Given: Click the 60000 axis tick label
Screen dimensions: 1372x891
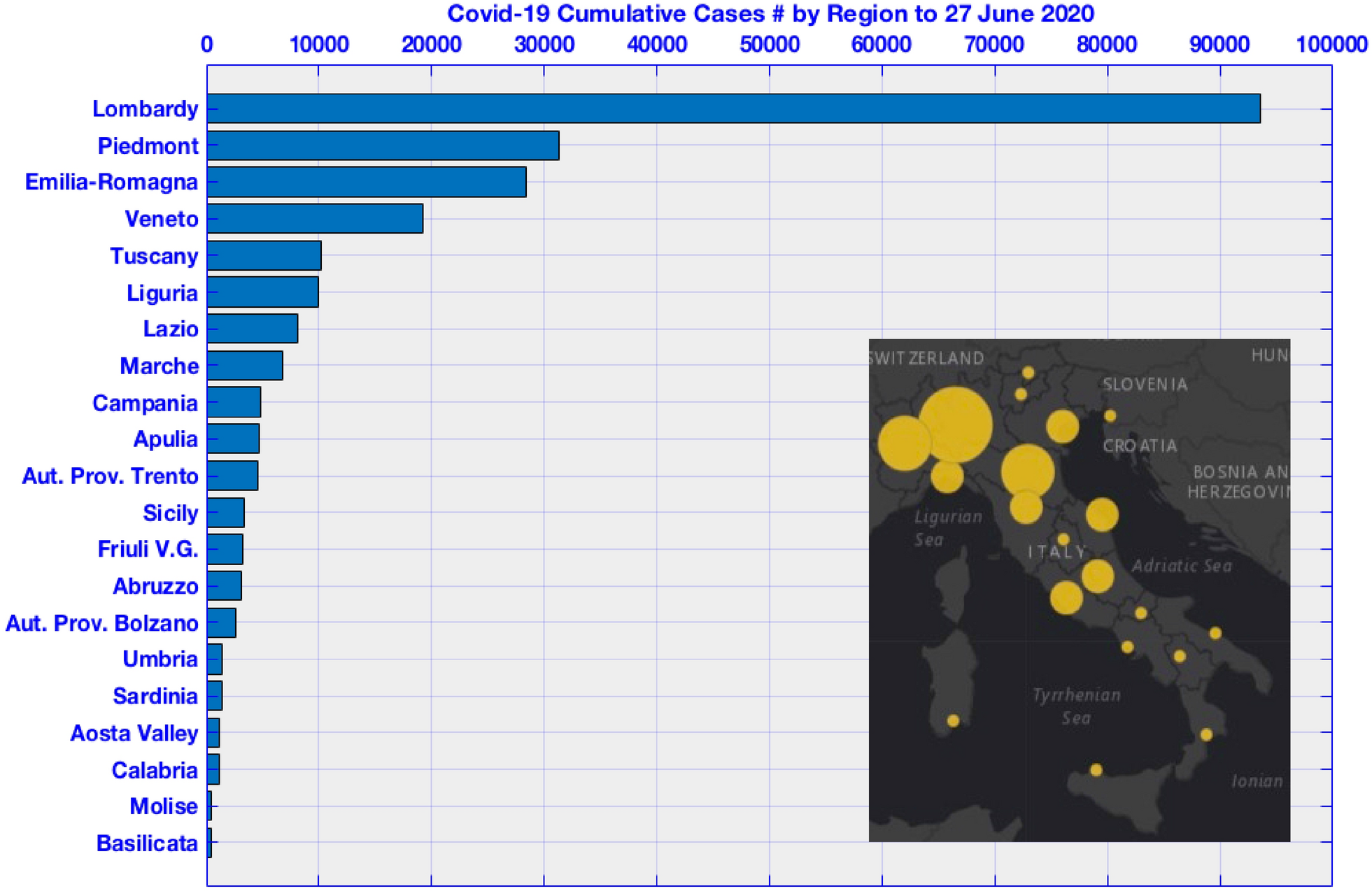Looking at the screenshot, I should 882,45.
